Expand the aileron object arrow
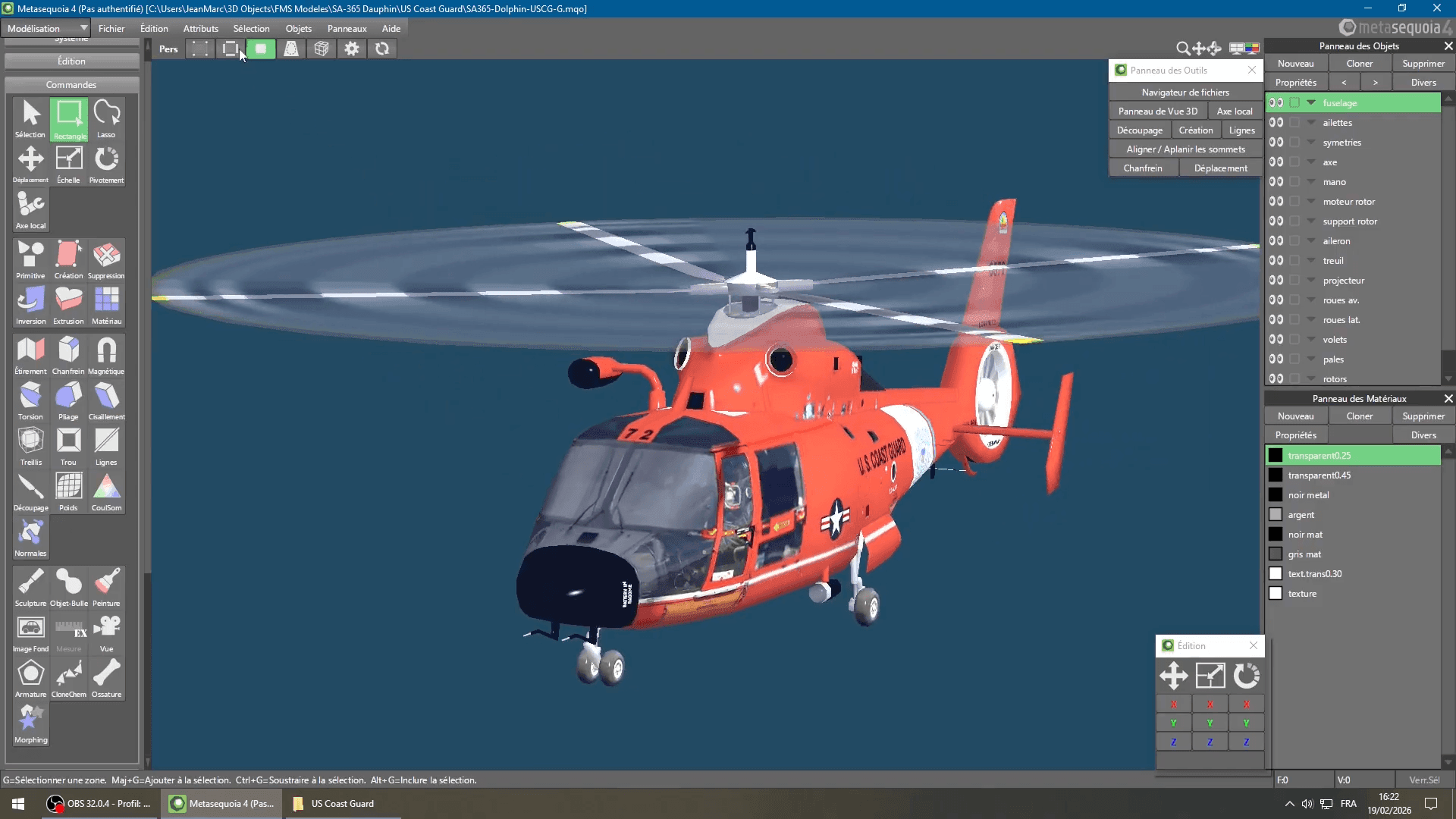The height and width of the screenshot is (819, 1456). click(1311, 240)
